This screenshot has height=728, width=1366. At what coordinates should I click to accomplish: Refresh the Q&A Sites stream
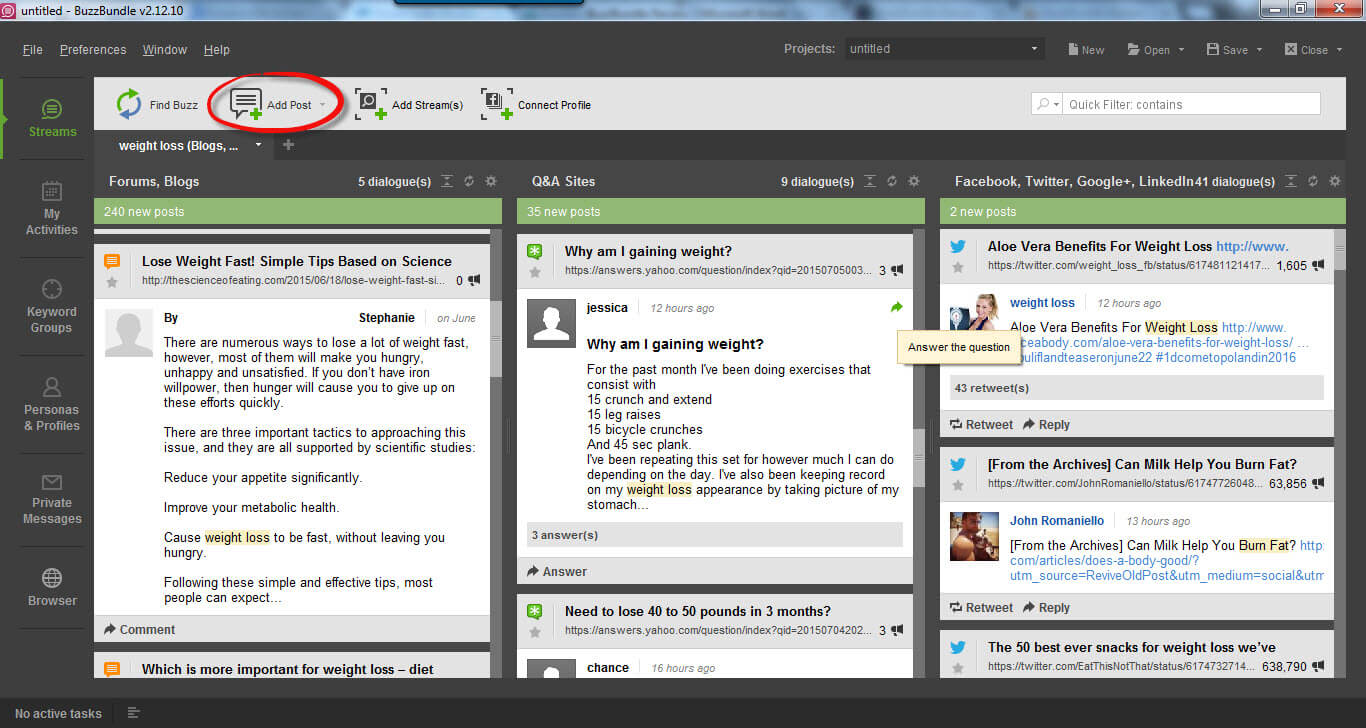tap(892, 181)
